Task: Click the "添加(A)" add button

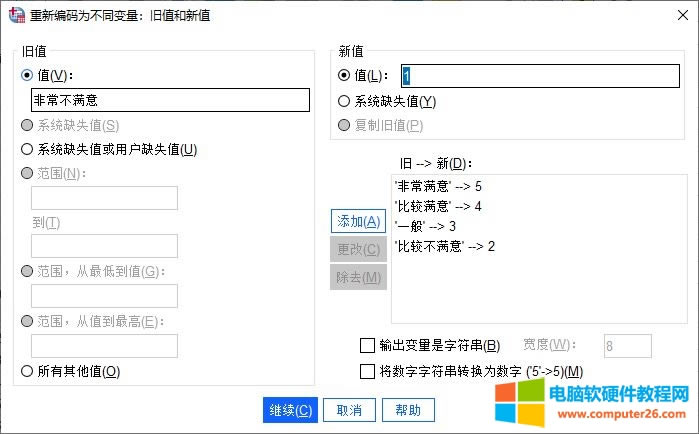Action: (x=357, y=221)
